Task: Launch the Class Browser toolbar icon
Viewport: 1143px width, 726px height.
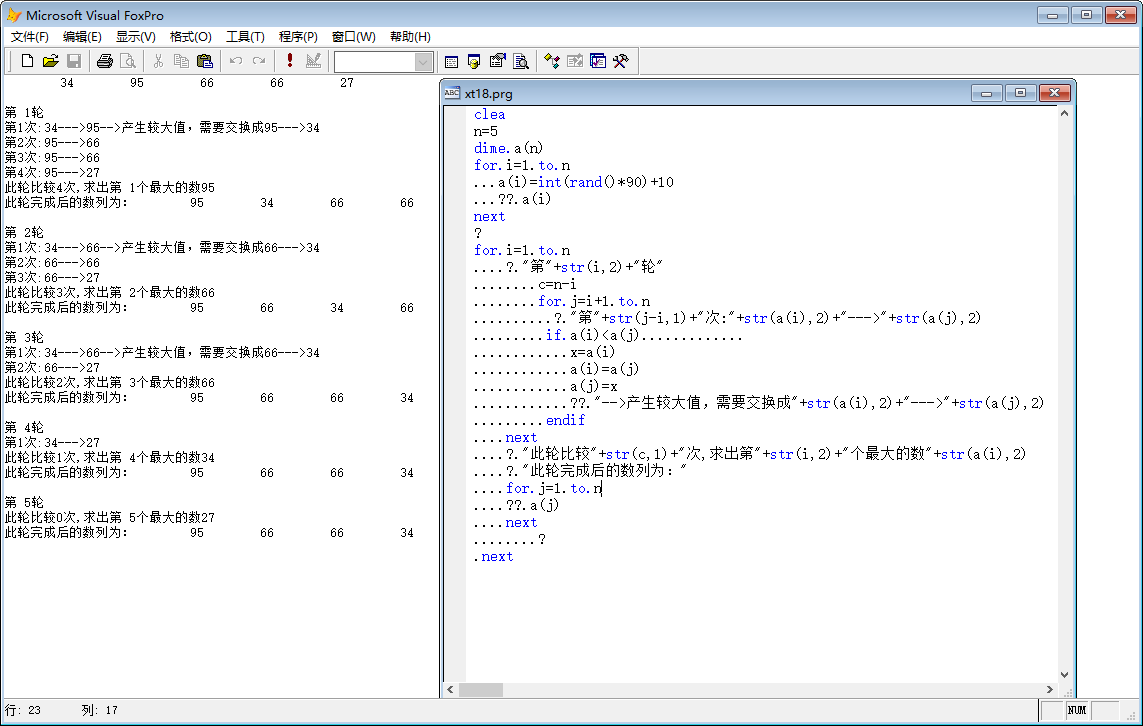Action: click(x=552, y=61)
